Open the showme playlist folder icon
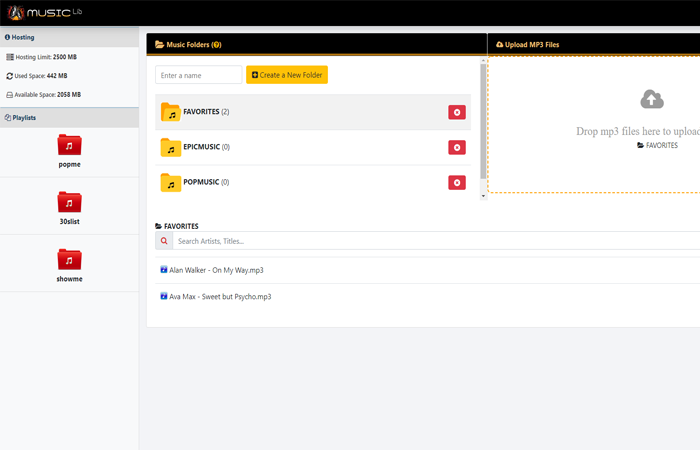The width and height of the screenshot is (700, 450). [x=69, y=260]
